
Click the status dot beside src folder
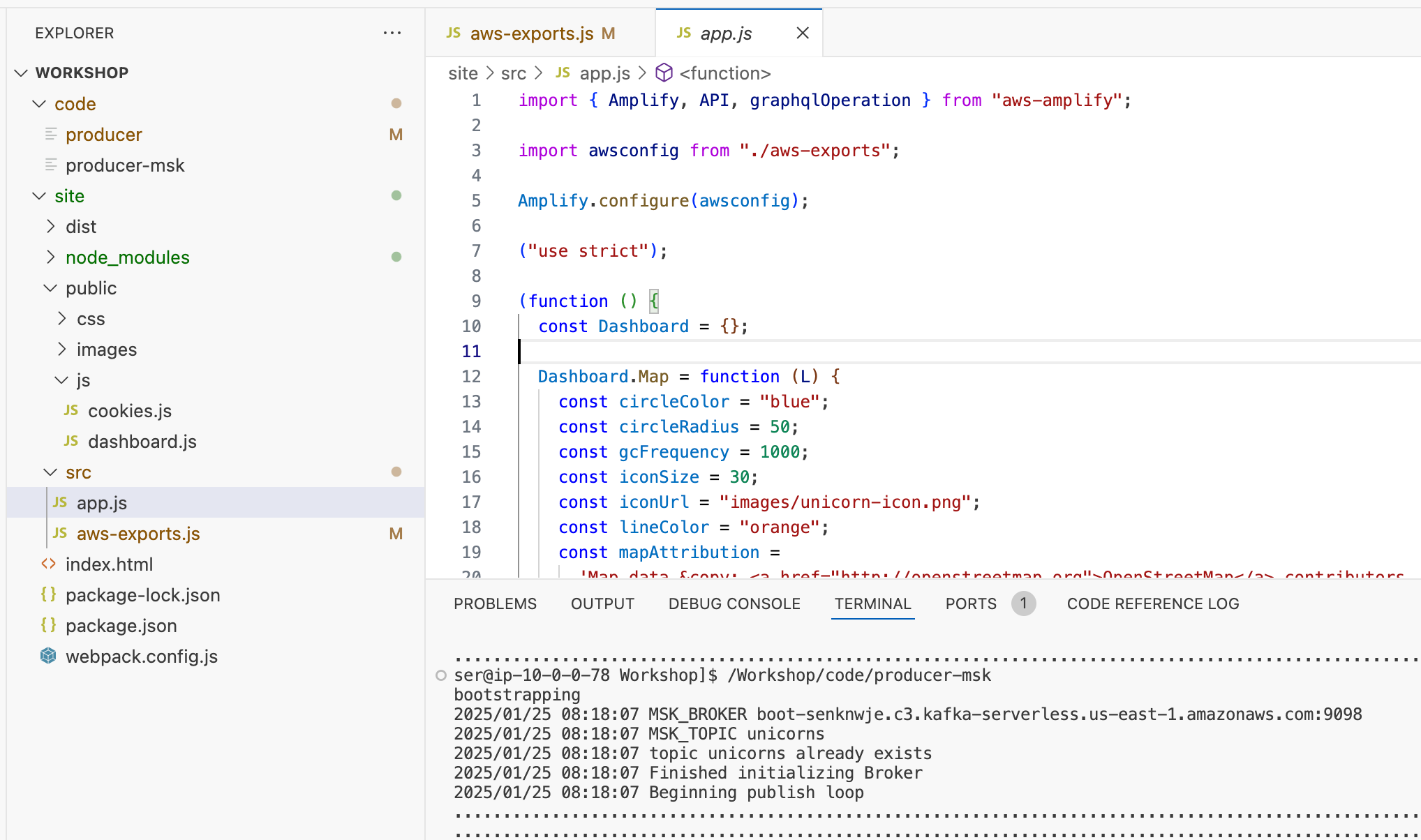(396, 472)
